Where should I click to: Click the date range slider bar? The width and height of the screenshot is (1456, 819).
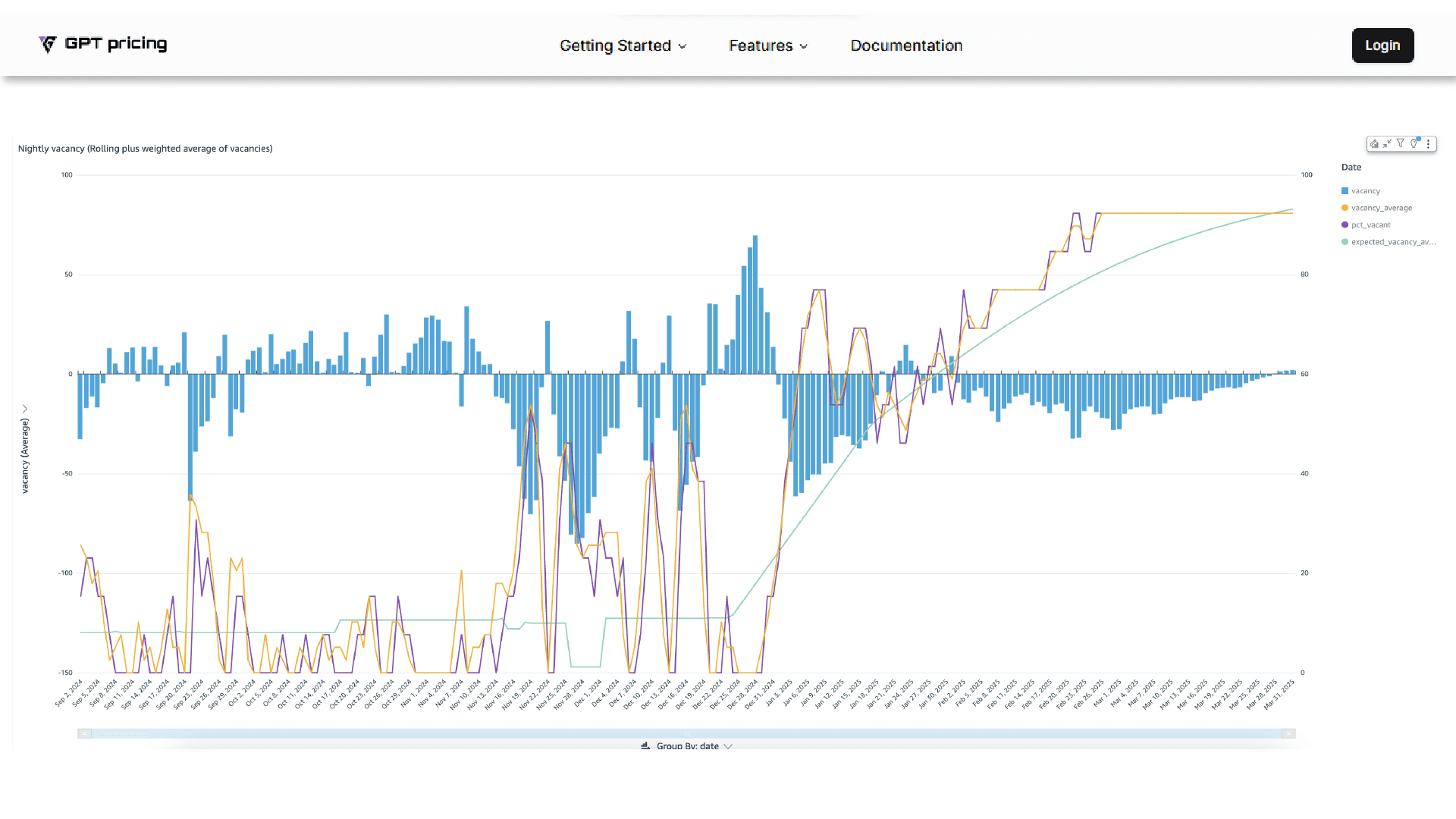click(686, 733)
